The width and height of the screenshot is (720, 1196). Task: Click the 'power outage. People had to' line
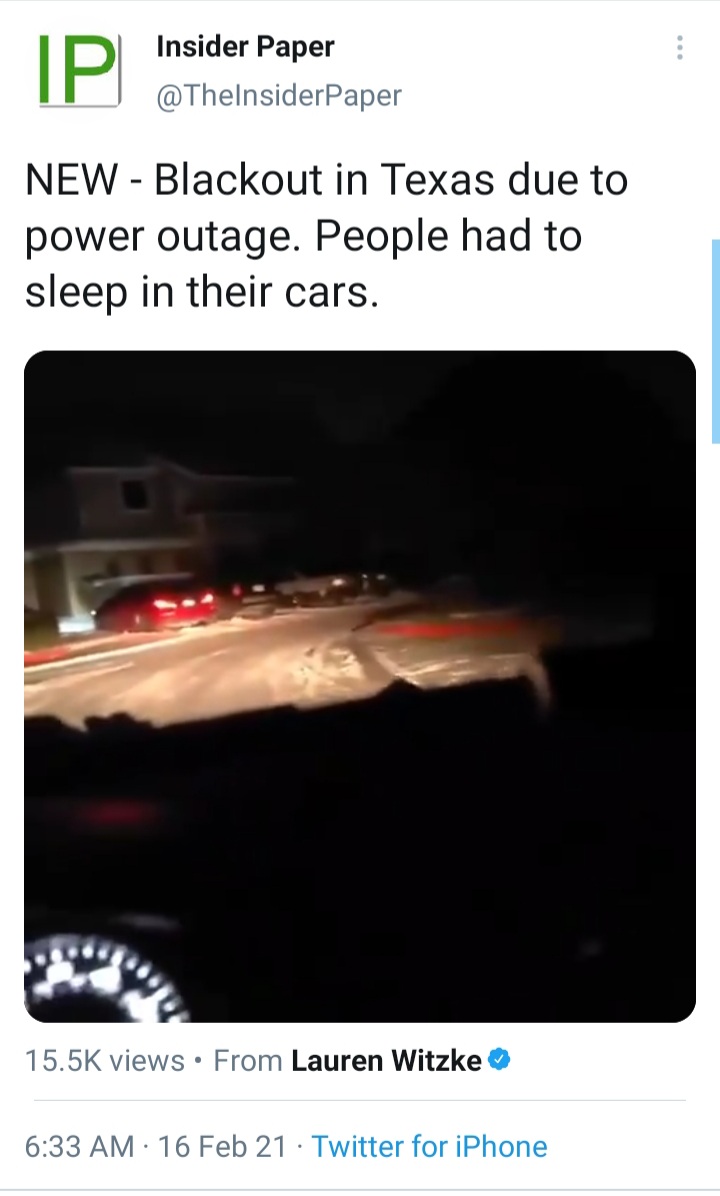[x=304, y=236]
